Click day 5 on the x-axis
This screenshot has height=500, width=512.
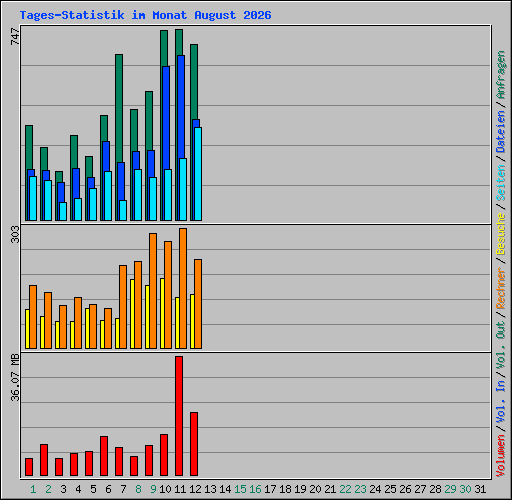click(x=93, y=489)
